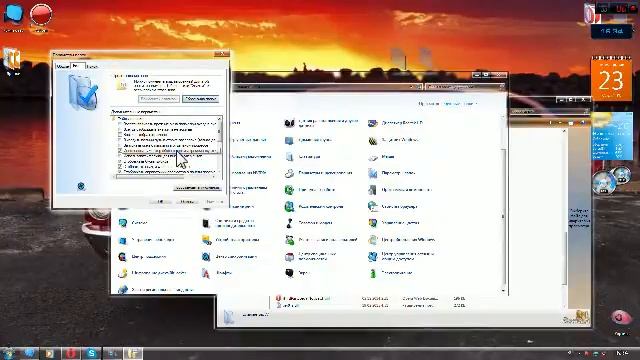
Task: Open Мышь (Mouse) in Control Panel
Action: [381, 157]
